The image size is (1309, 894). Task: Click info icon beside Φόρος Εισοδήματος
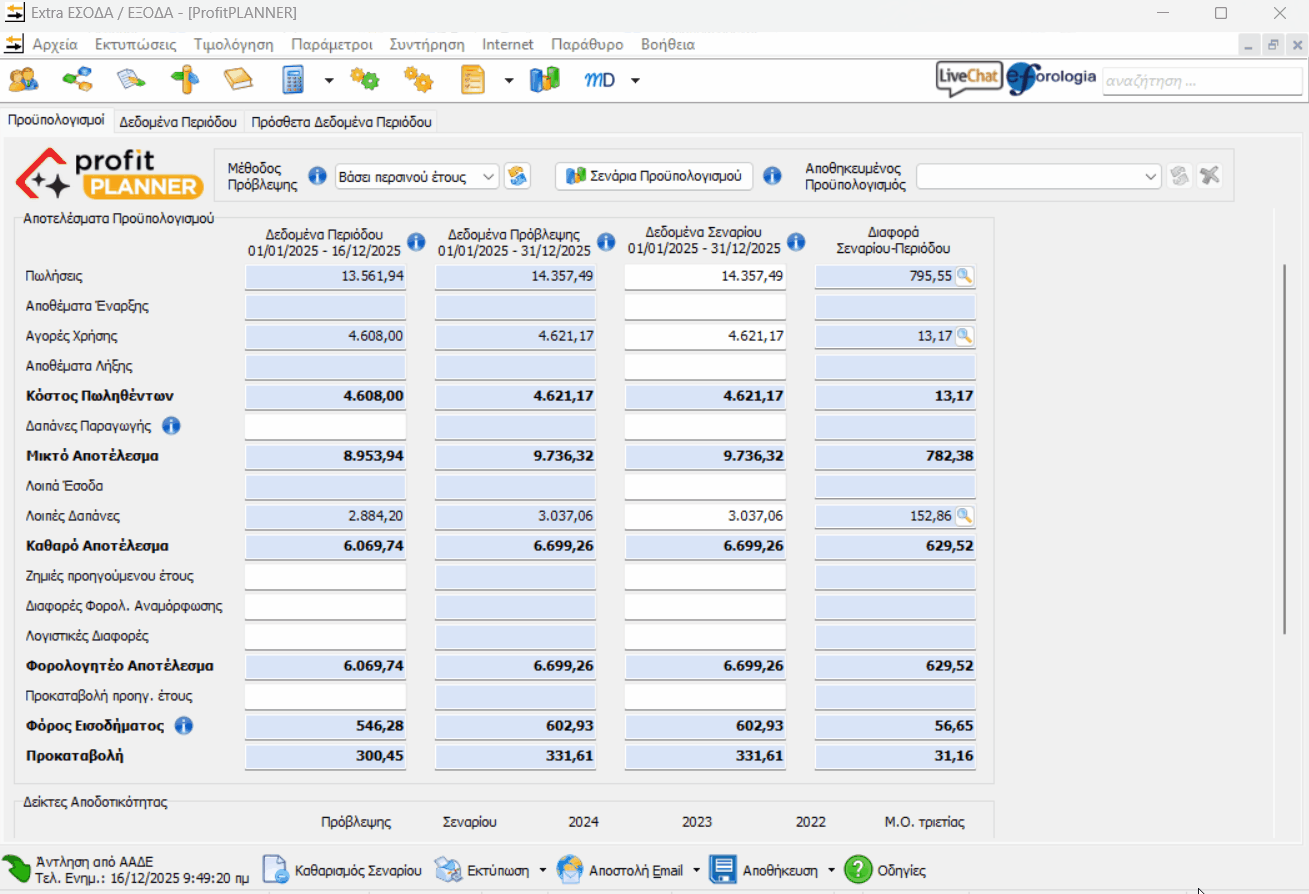click(x=184, y=726)
